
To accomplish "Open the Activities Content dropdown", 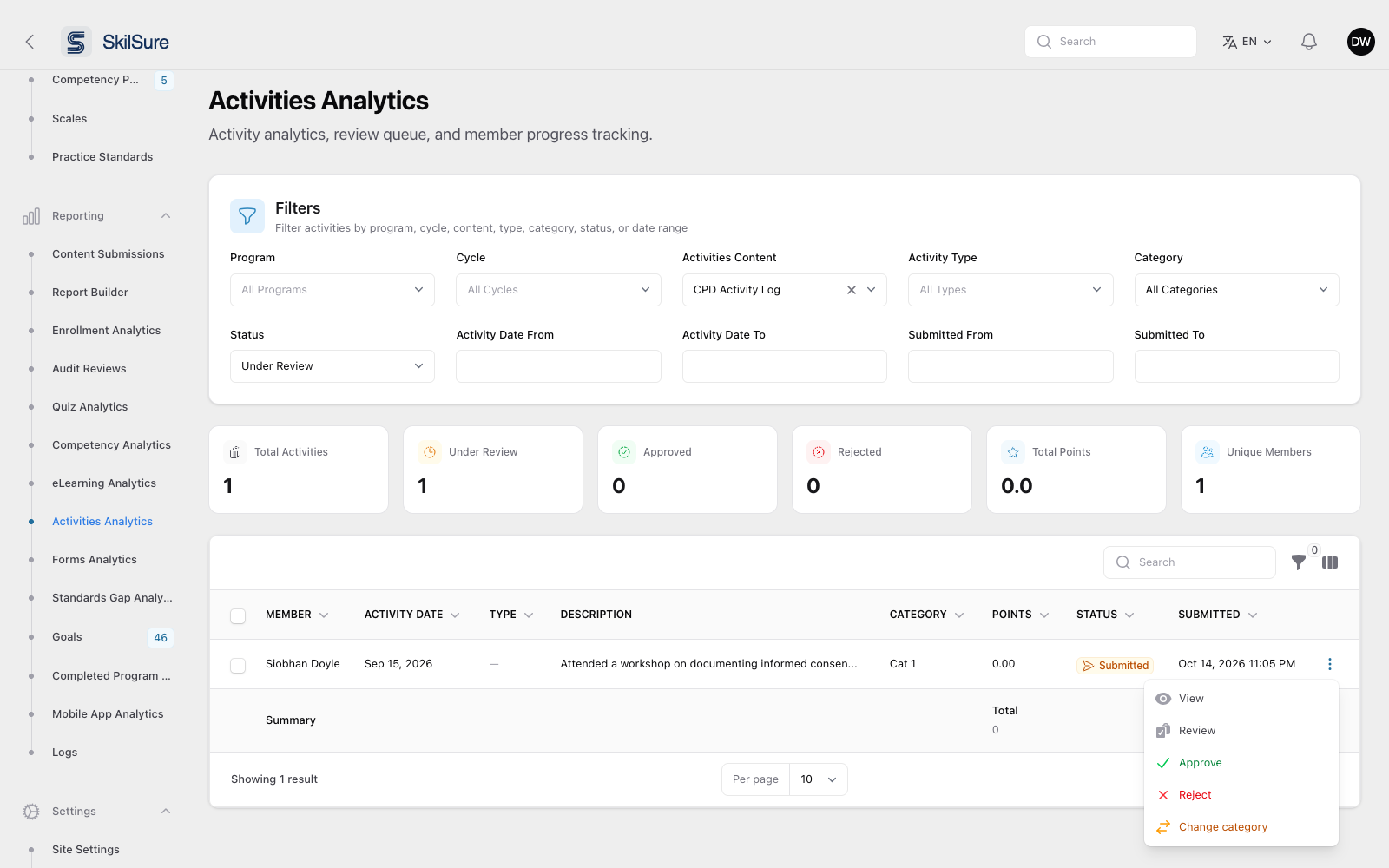I will tap(785, 290).
